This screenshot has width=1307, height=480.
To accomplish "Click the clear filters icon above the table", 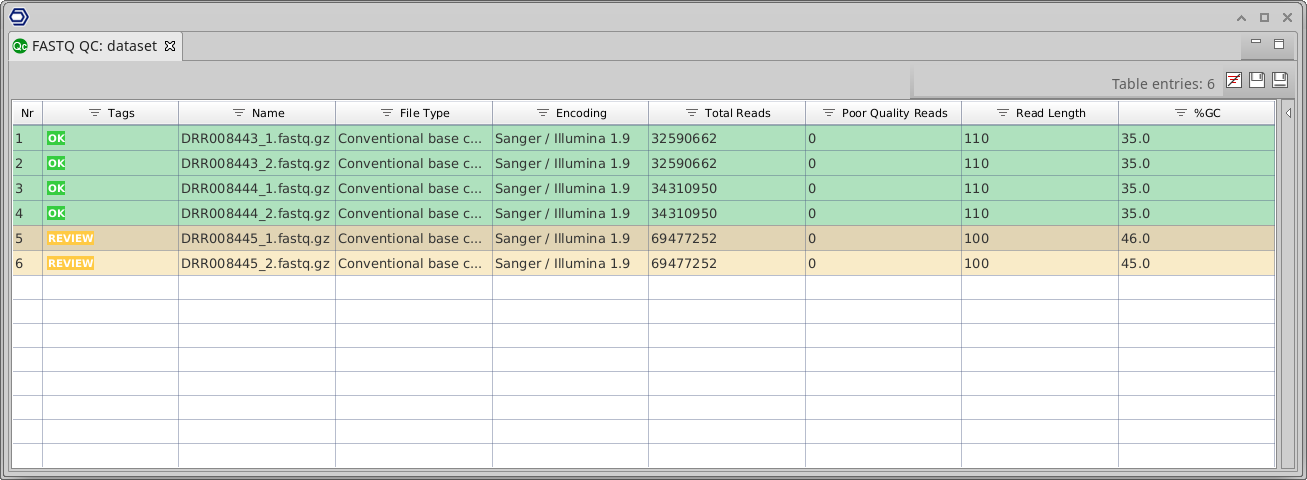I will (x=1234, y=80).
